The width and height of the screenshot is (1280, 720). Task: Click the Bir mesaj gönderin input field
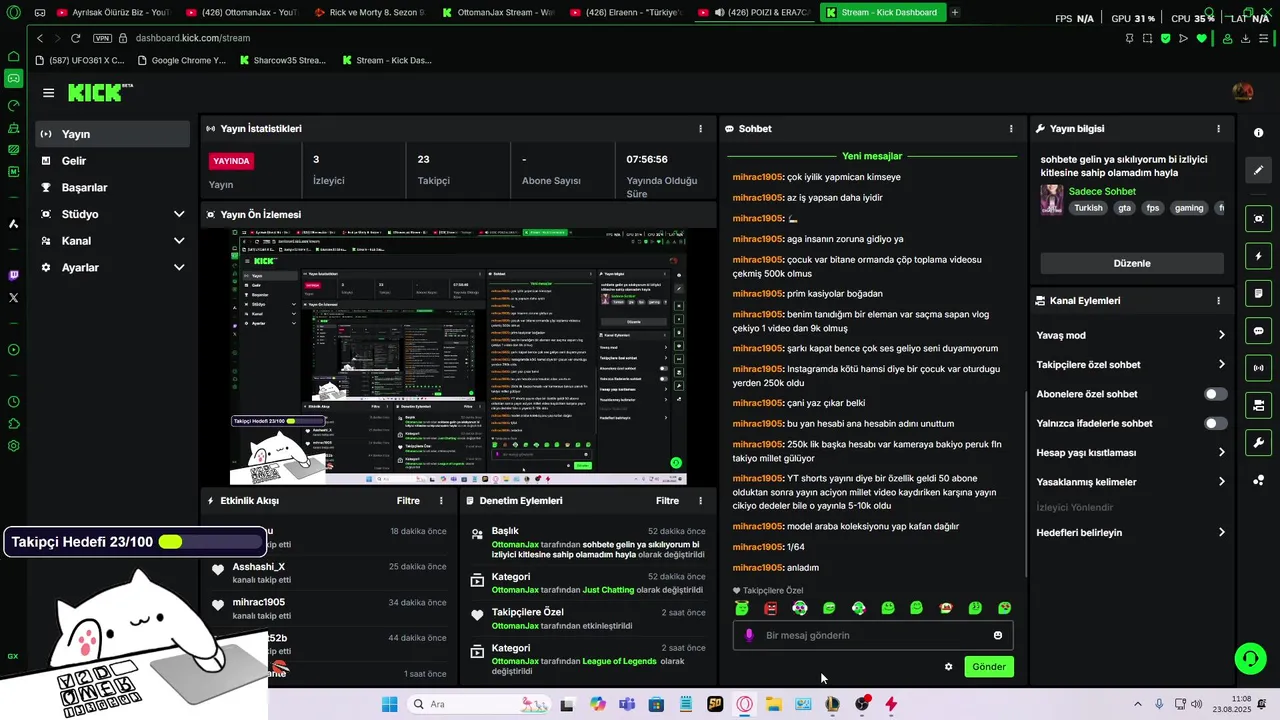point(873,636)
